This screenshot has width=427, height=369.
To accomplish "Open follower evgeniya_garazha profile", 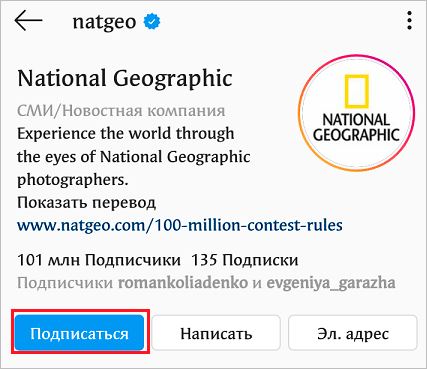I will tap(331, 283).
